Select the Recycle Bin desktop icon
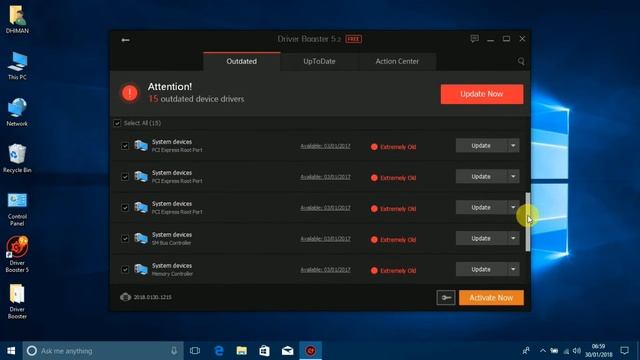Screen dimensions: 640x360 coord(17,158)
